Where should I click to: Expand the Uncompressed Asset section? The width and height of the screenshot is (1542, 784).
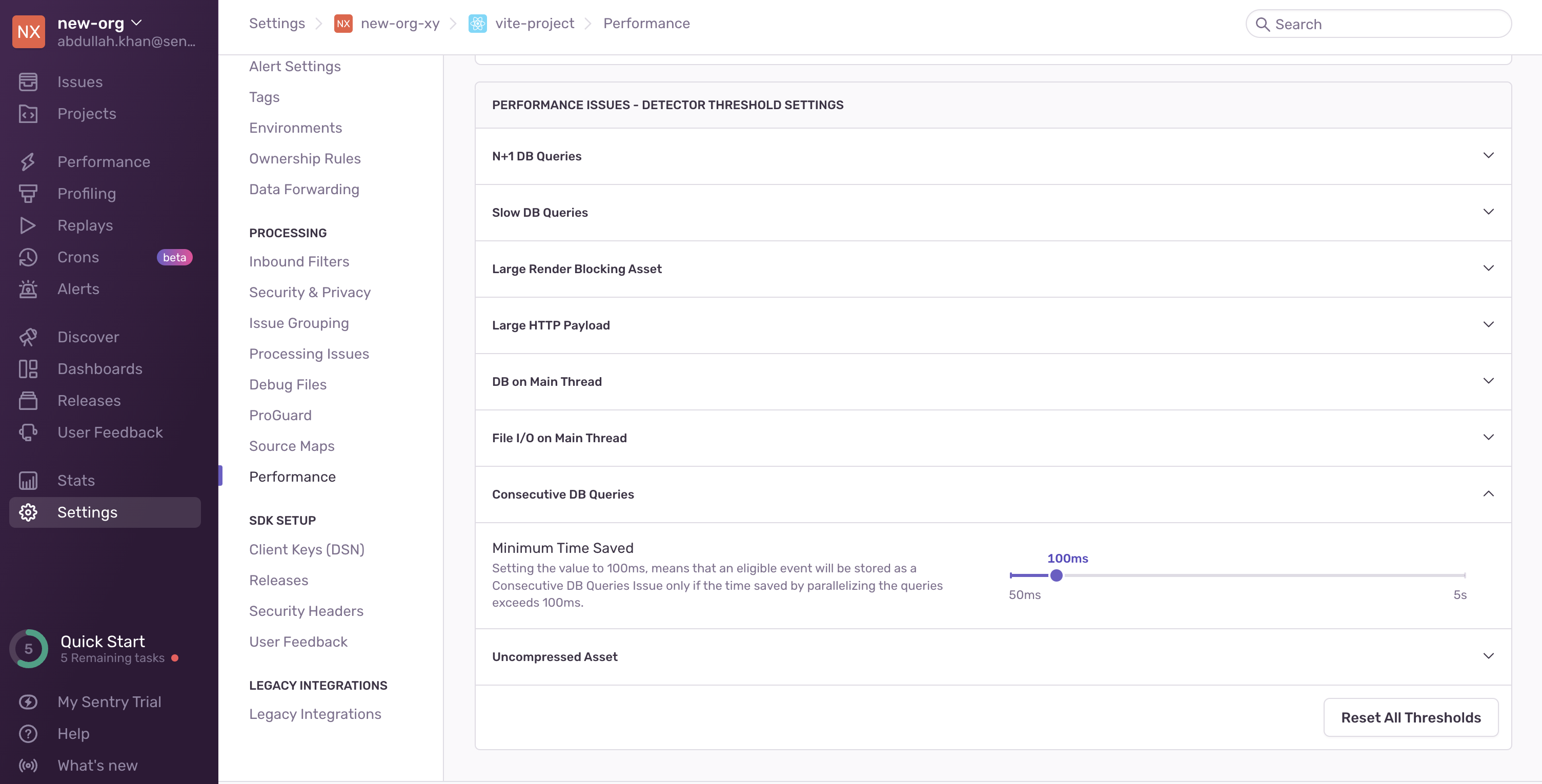pos(1488,656)
